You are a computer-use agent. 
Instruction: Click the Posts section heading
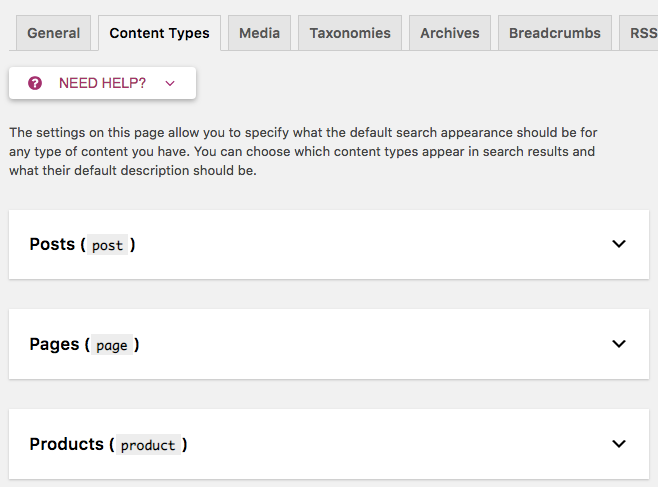coord(52,244)
